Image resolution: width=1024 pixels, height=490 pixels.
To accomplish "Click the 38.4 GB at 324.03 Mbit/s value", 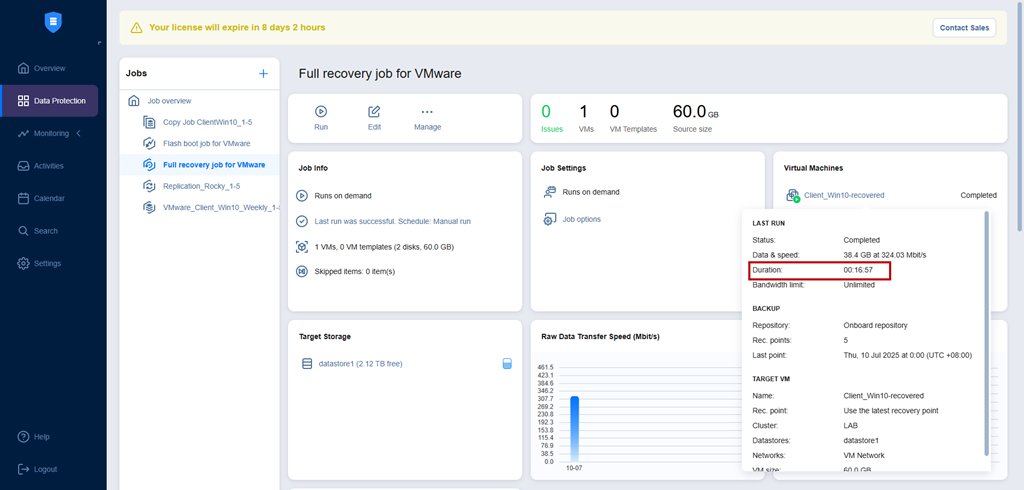I will (x=886, y=254).
